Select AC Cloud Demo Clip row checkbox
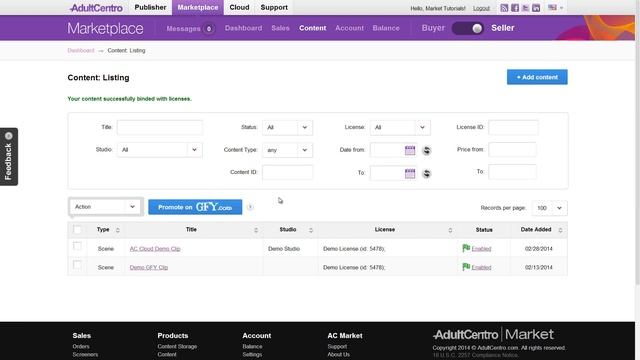This screenshot has width=640, height=360. 77,246
